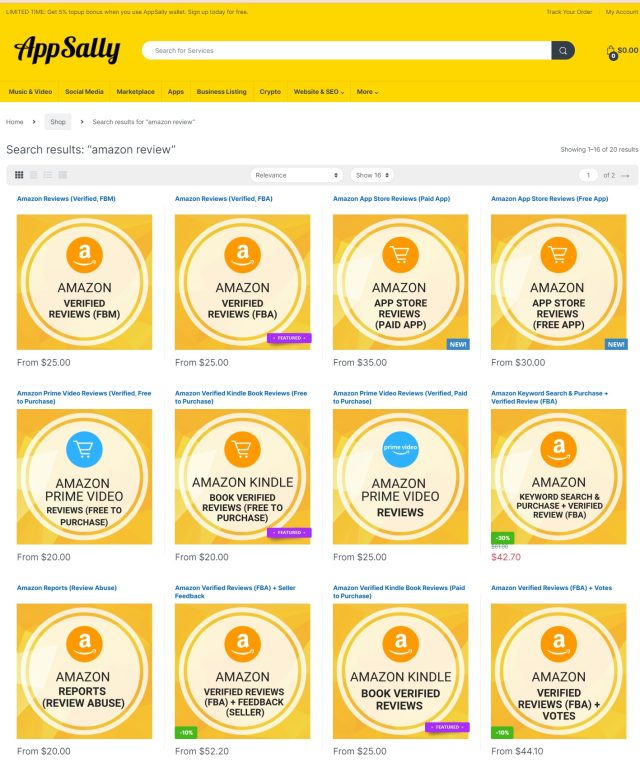Image resolution: width=640 pixels, height=772 pixels.
Task: Open Amazon Keyword Search & Purchase title link
Action: click(549, 397)
